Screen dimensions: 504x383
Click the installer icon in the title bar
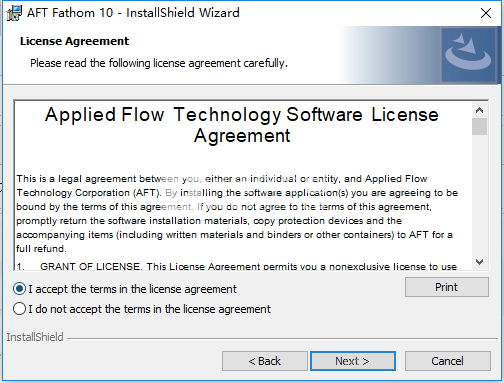(x=14, y=13)
